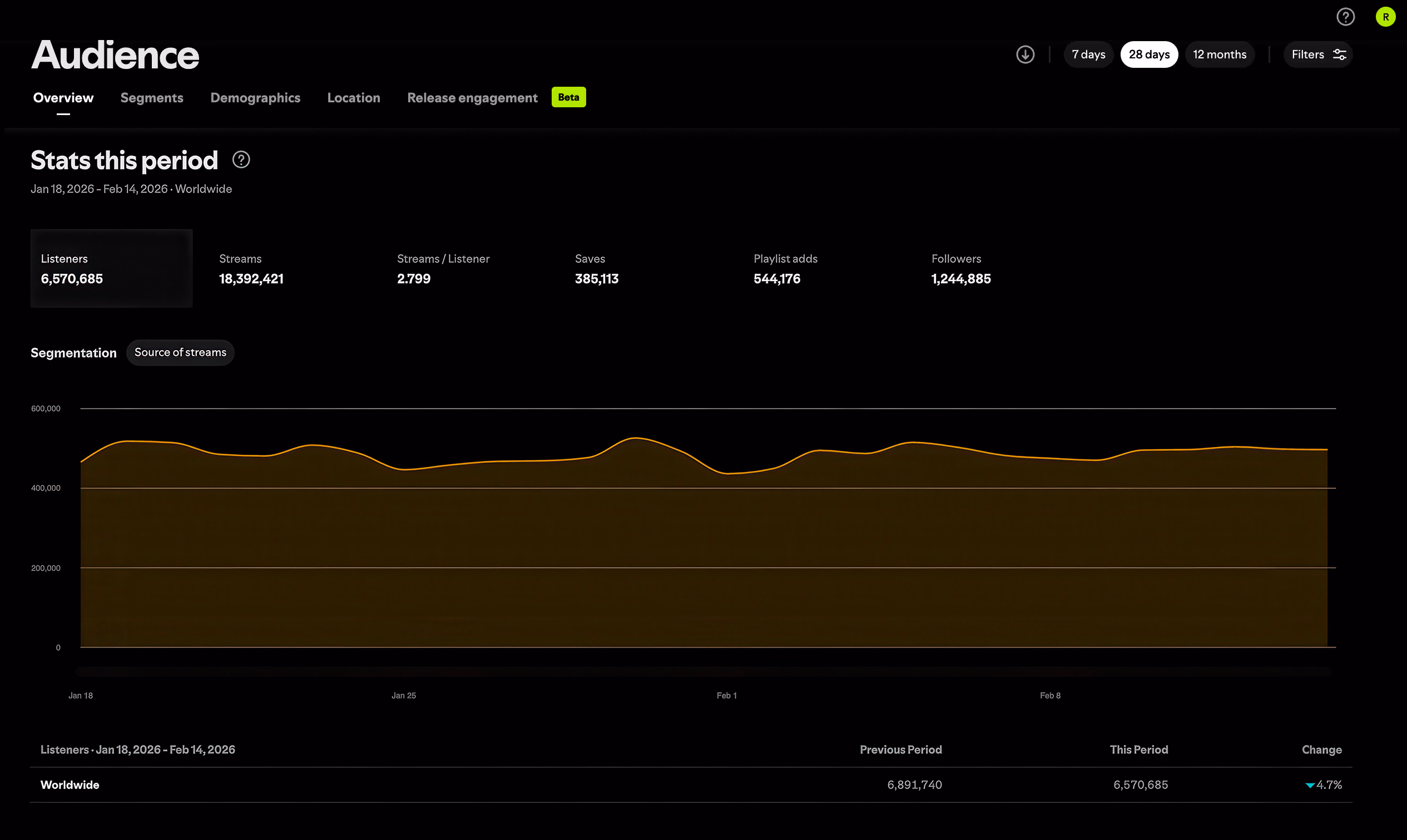The width and height of the screenshot is (1407, 840).
Task: Select the 12 months time range
Action: tap(1220, 54)
